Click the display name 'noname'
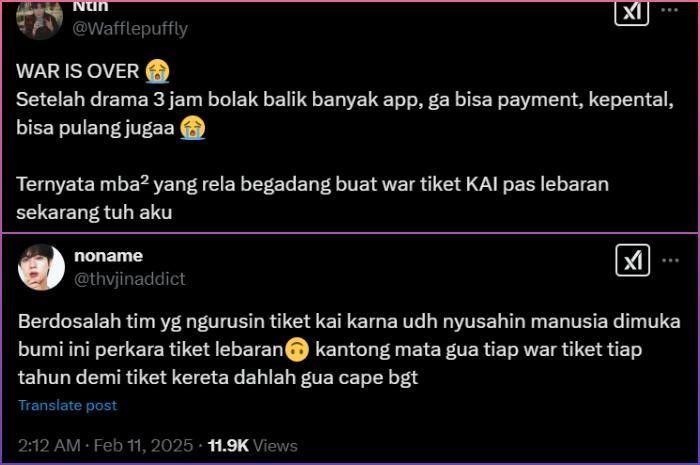700x465 pixels. pyautogui.click(x=108, y=256)
